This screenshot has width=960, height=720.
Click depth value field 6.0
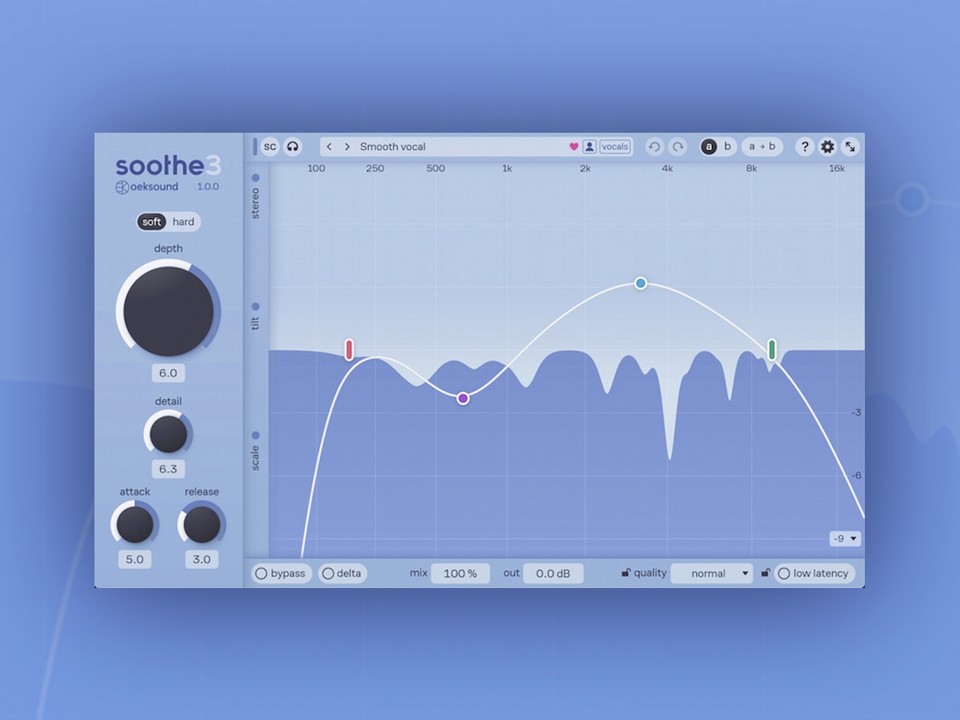point(168,373)
